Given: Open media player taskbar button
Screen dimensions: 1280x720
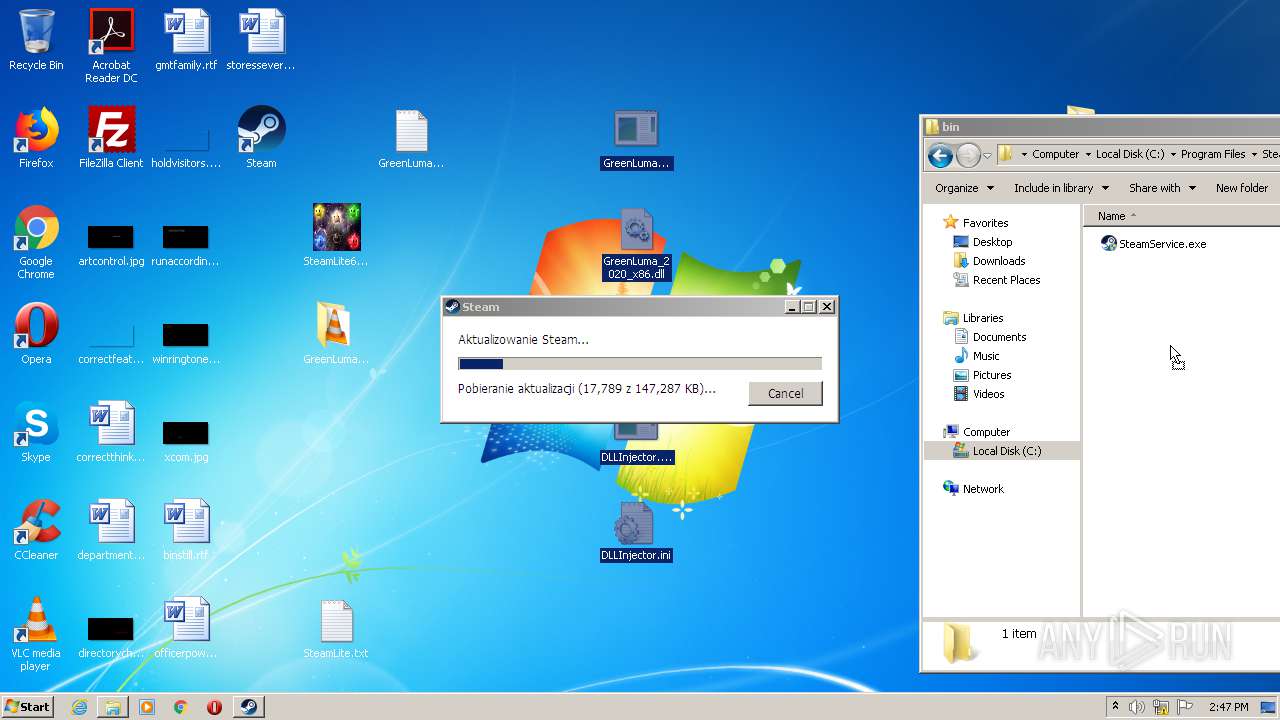Looking at the screenshot, I should coord(147,707).
